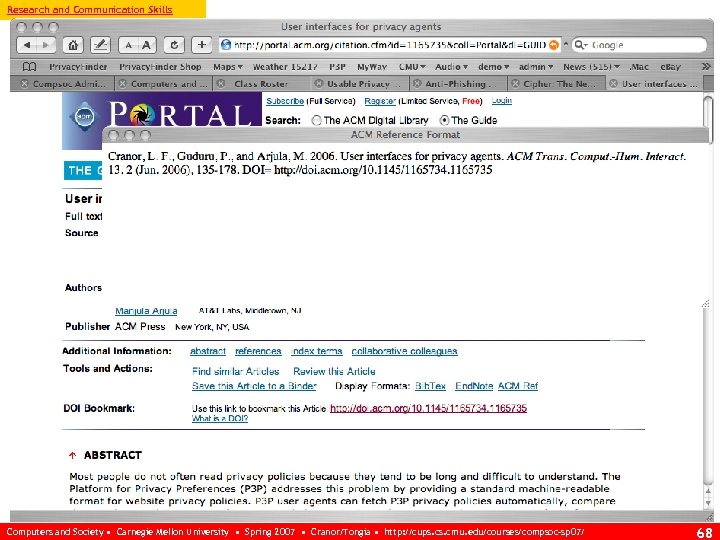The width and height of the screenshot is (720, 540).
Task: Open the Manjula Arjula author link
Action: click(x=146, y=311)
